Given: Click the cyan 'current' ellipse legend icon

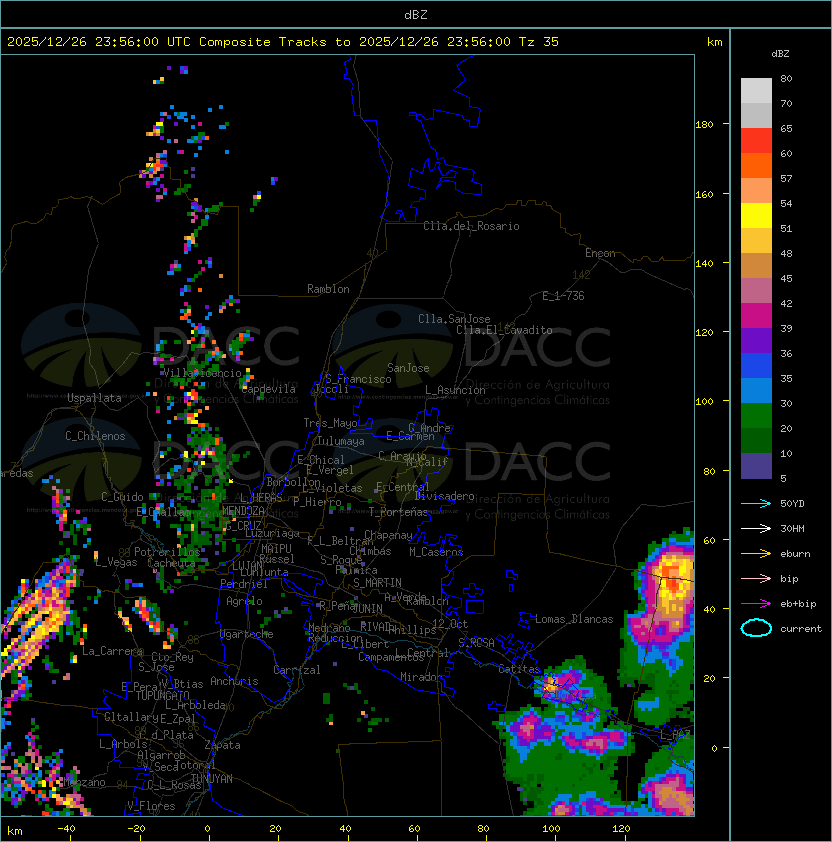Looking at the screenshot, I should [x=756, y=628].
